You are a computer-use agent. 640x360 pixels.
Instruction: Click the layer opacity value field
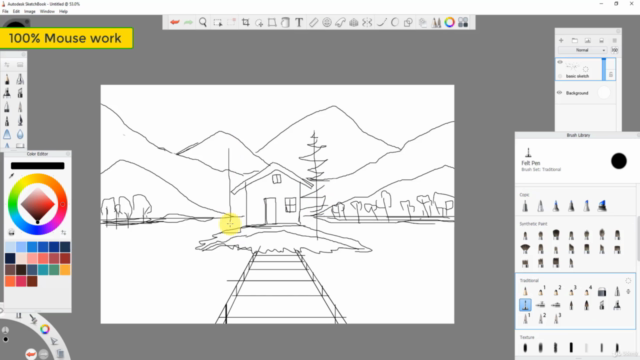click(614, 50)
